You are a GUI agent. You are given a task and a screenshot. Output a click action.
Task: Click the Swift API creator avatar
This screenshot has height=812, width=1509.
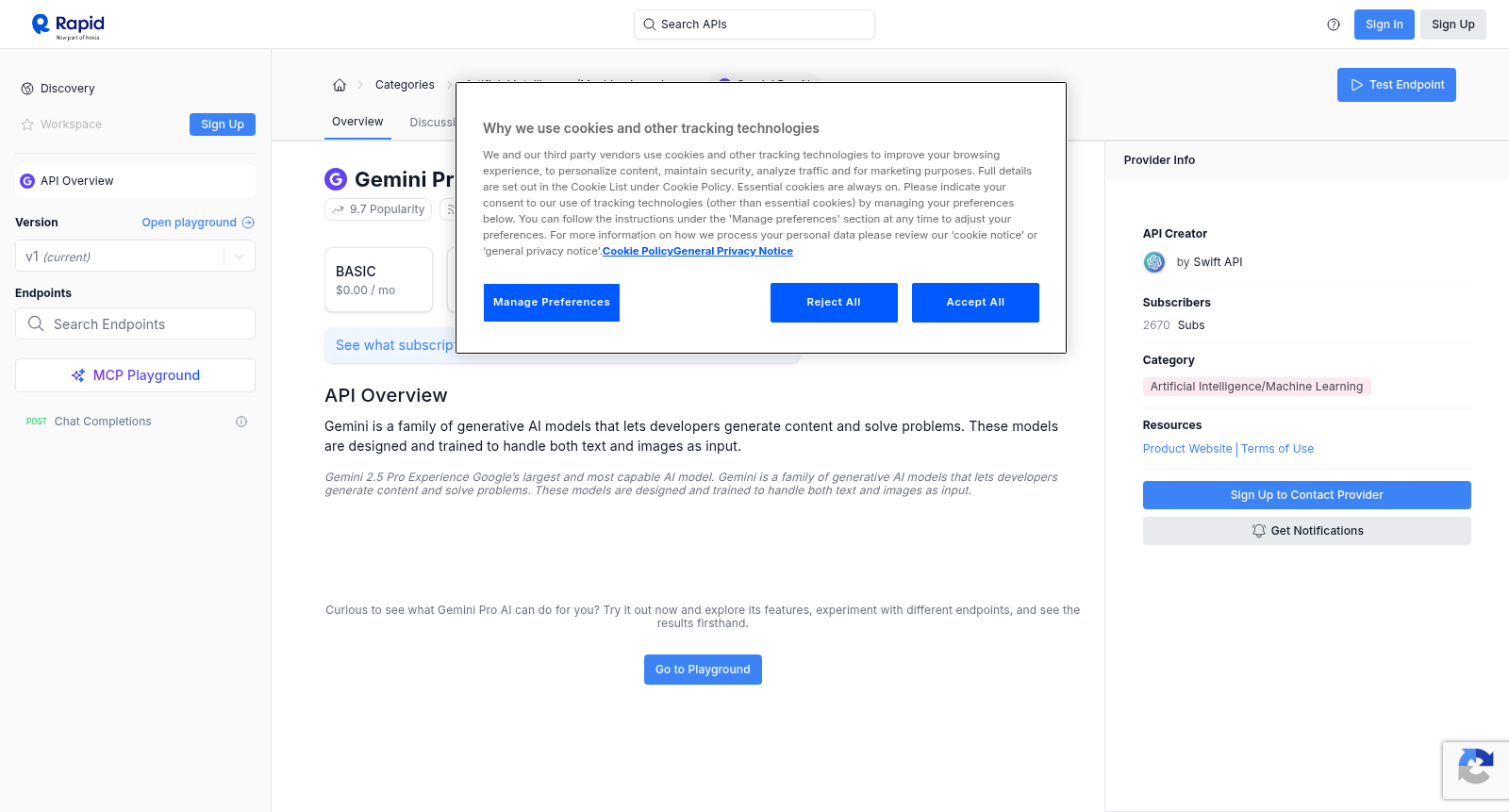coord(1154,262)
